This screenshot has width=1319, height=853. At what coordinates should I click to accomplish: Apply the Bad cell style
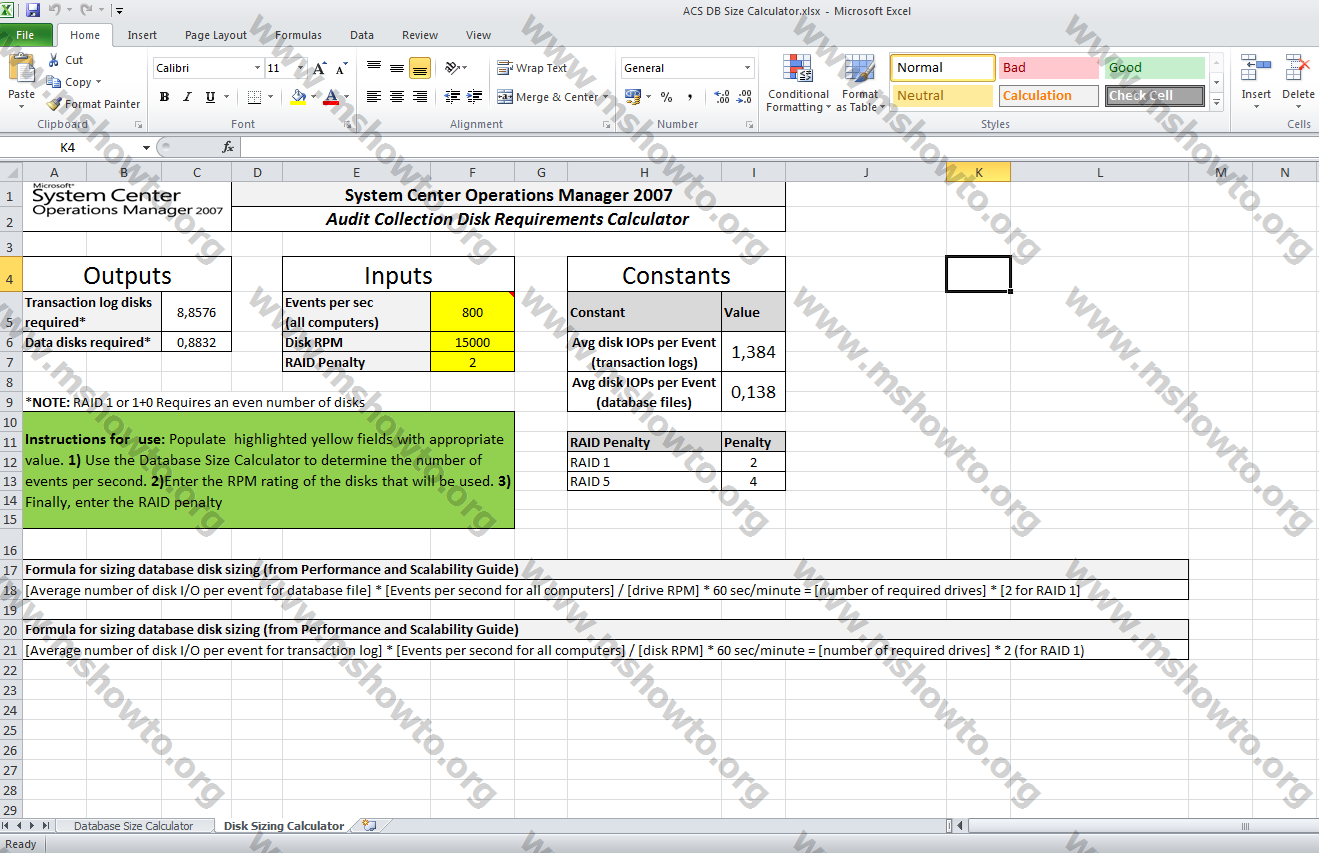click(1049, 68)
